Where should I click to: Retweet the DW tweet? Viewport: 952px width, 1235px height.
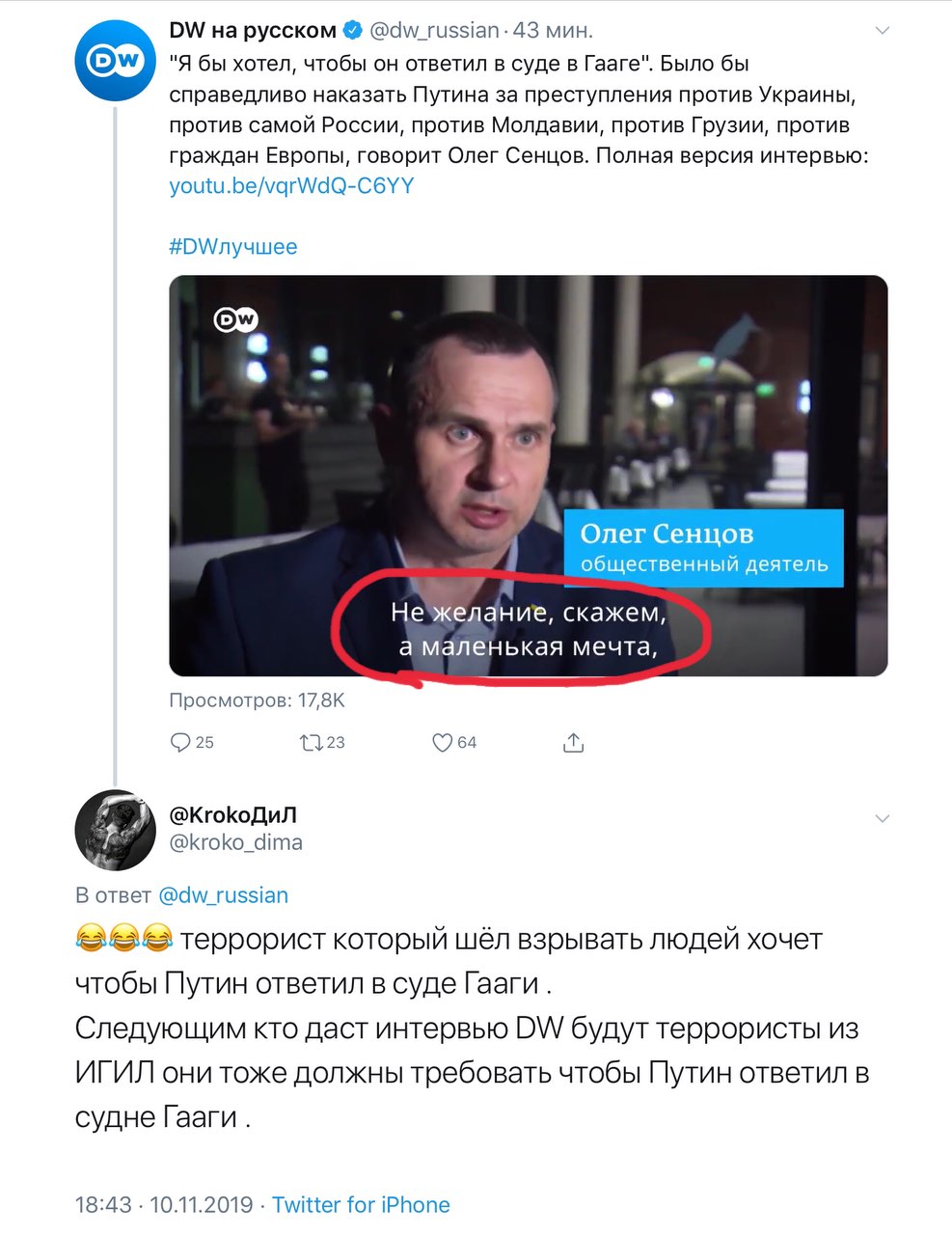click(x=311, y=742)
